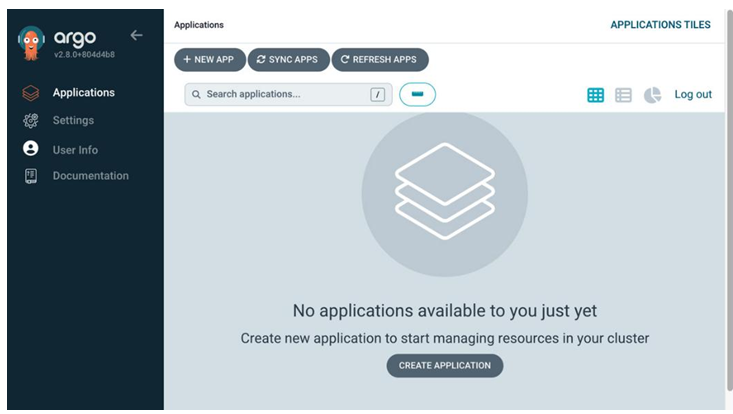Click Log out
This screenshot has height=414, width=733.
(x=693, y=94)
